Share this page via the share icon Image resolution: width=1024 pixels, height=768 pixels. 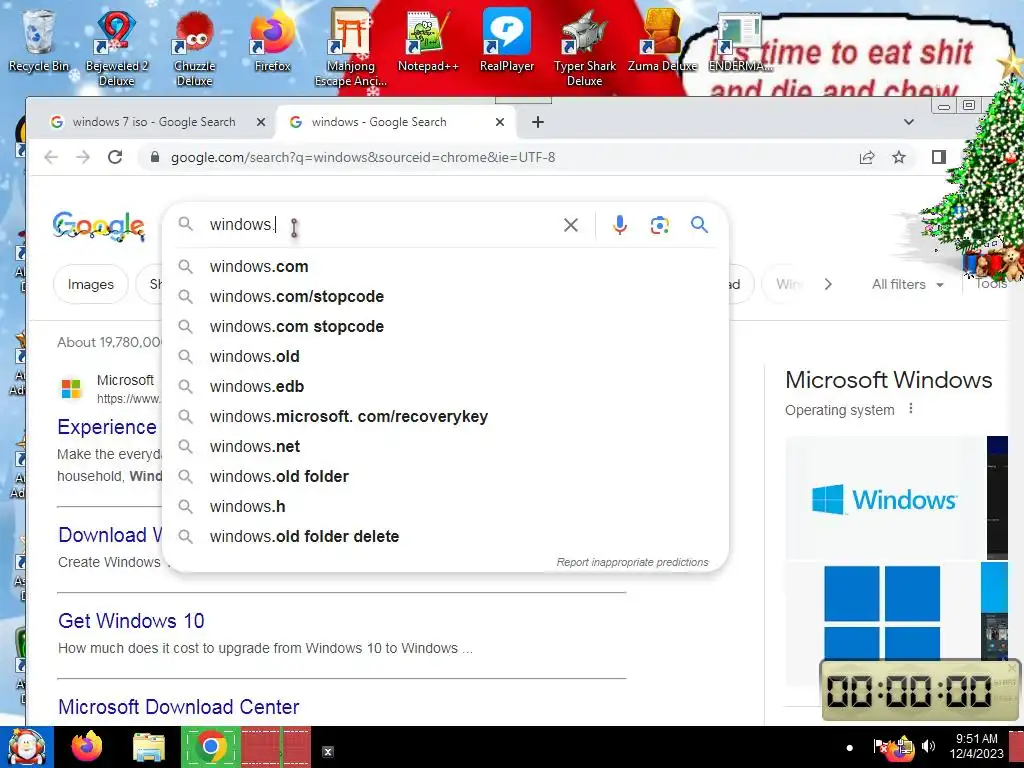[867, 157]
